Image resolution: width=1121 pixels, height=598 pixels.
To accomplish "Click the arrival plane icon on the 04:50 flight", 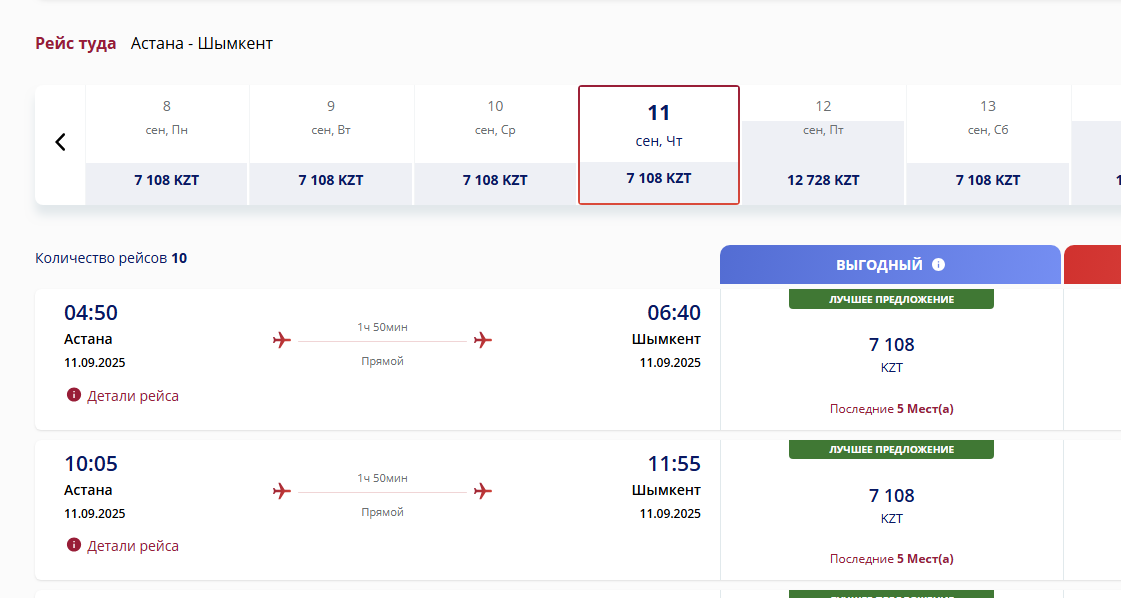I will point(483,341).
